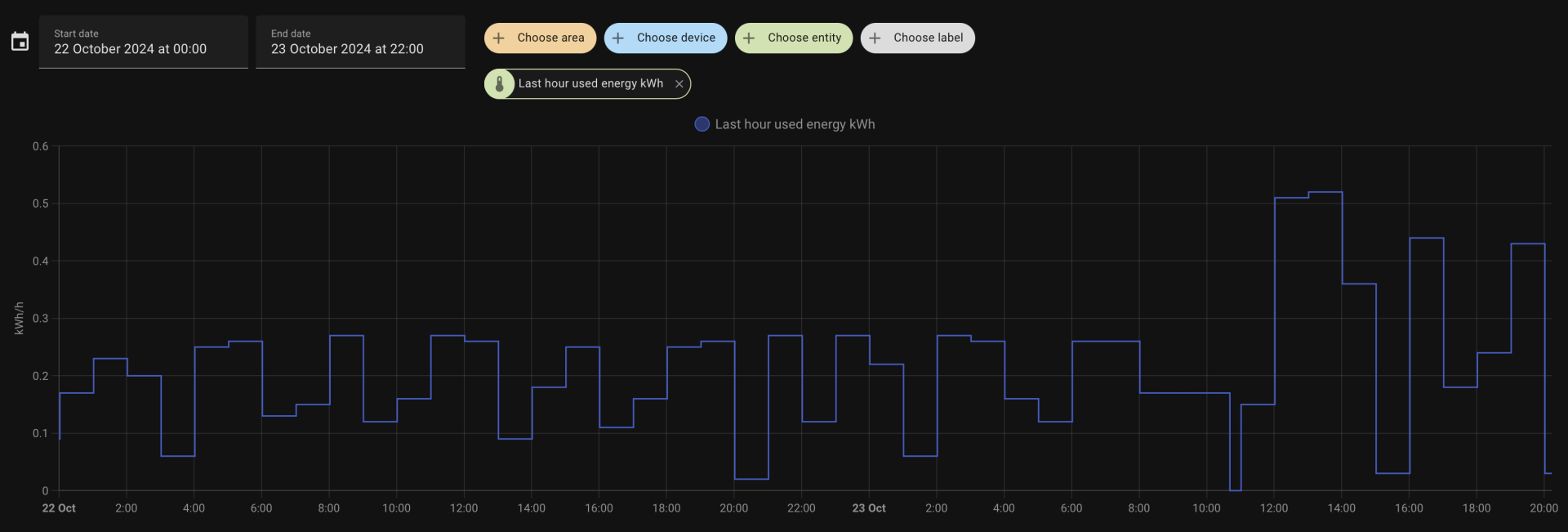Click the highest chart peak above 0.5

[1325, 192]
